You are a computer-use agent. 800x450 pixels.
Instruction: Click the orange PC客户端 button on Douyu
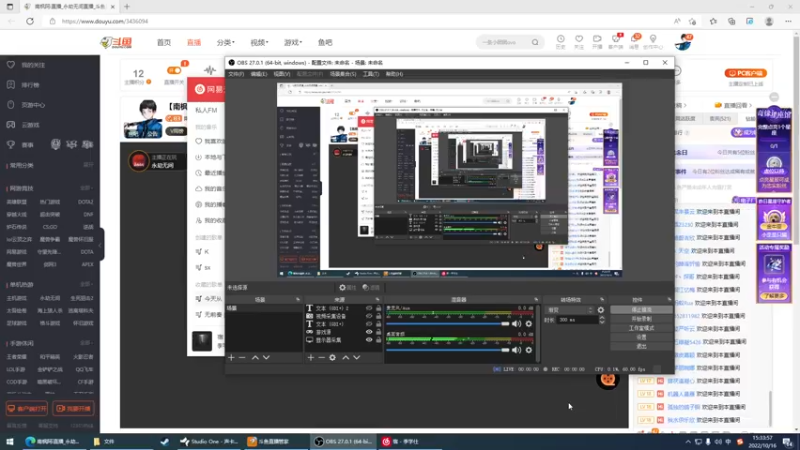click(x=745, y=73)
